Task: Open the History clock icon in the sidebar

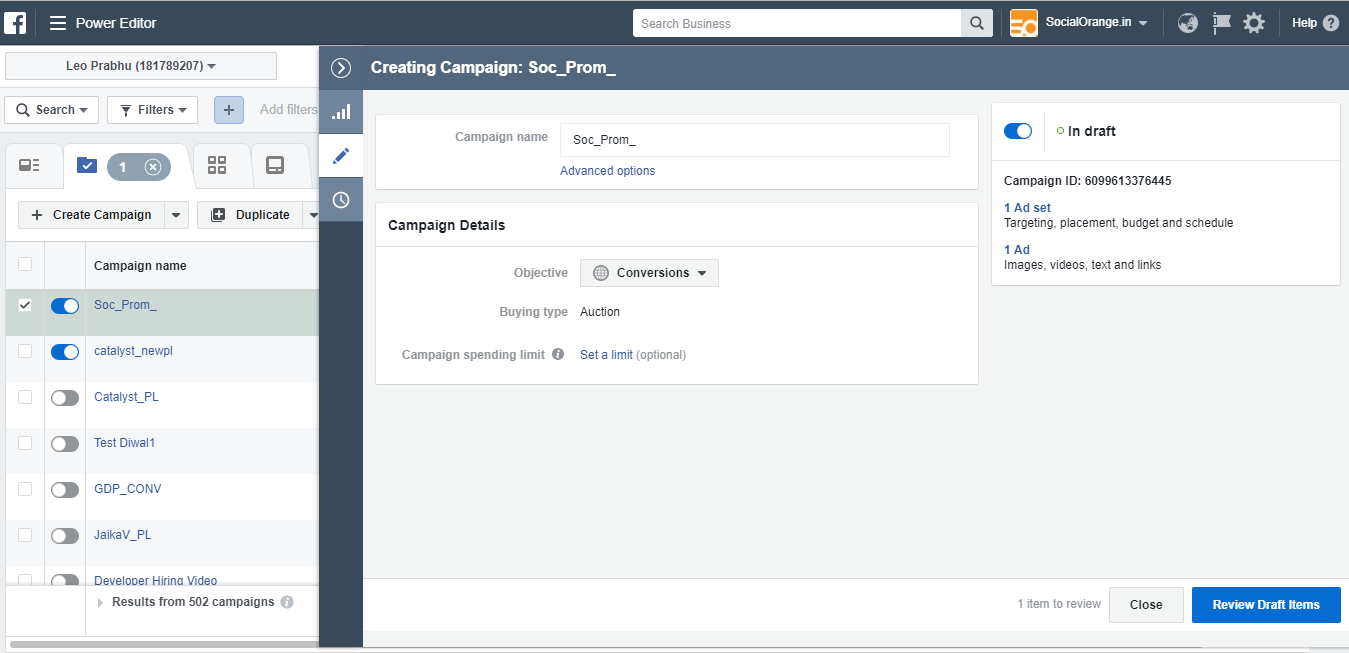Action: [340, 199]
